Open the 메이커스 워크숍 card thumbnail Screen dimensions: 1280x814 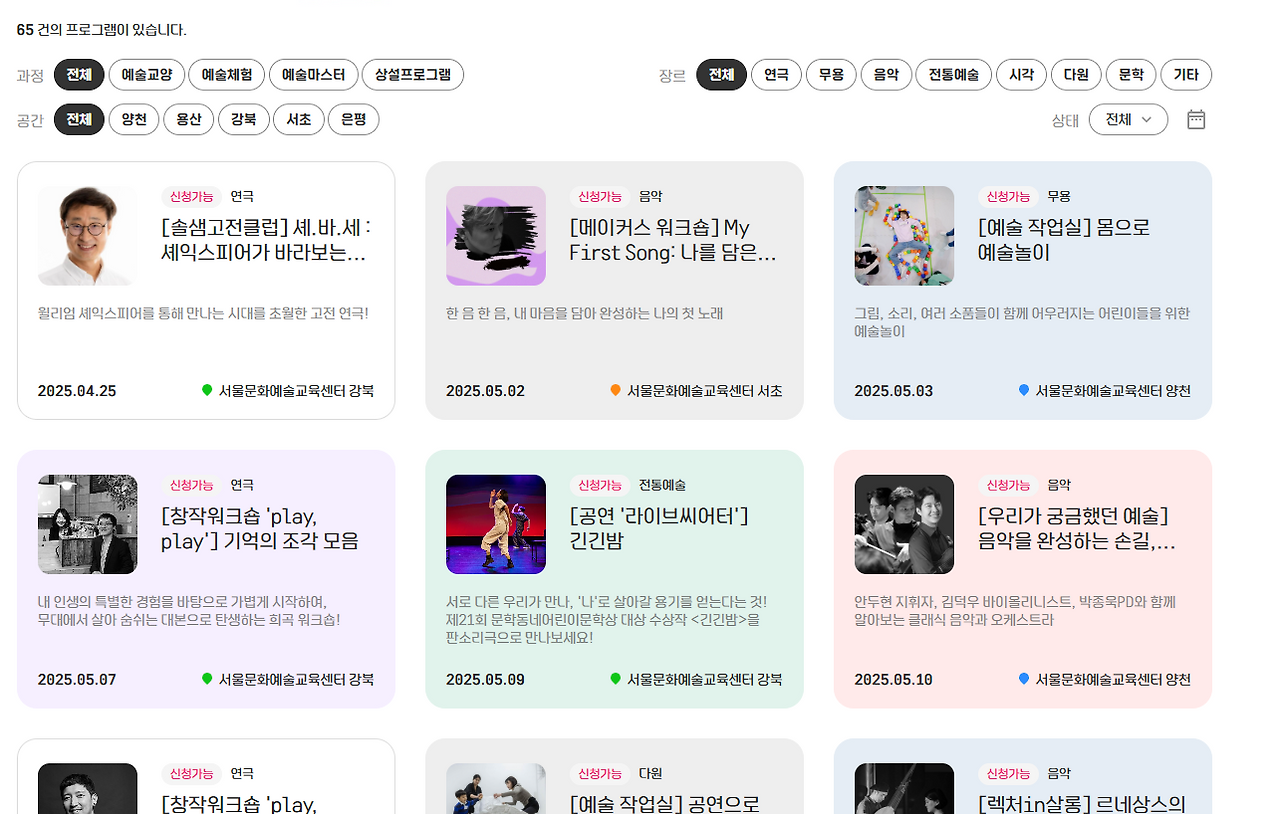tap(496, 236)
